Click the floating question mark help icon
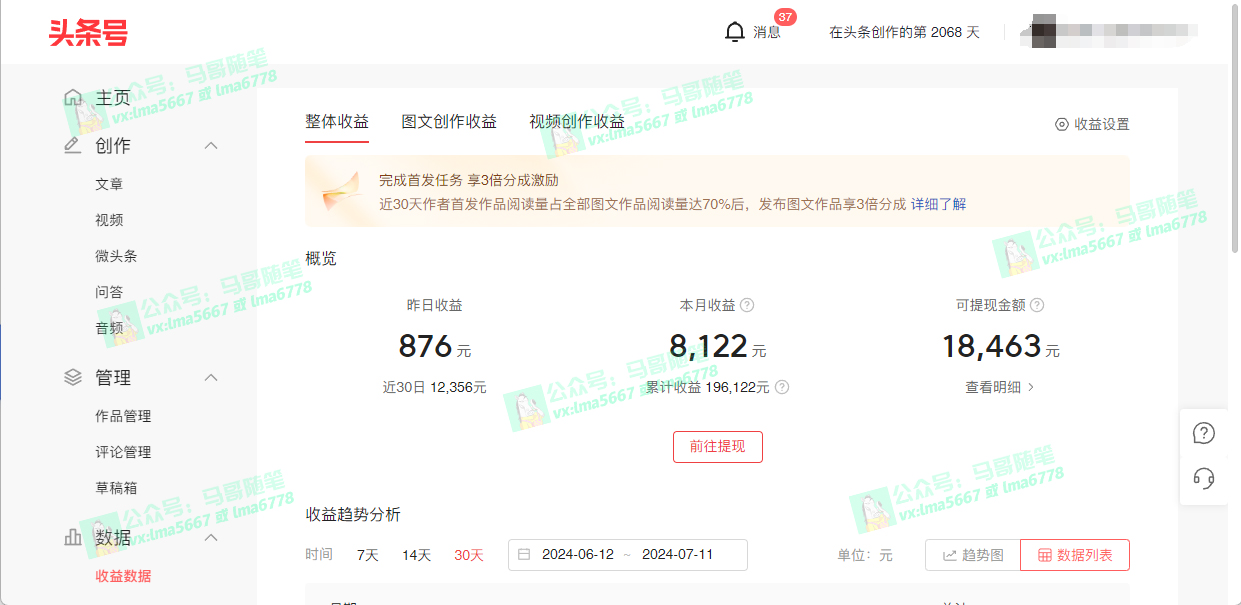The image size is (1241, 605). click(x=1203, y=433)
